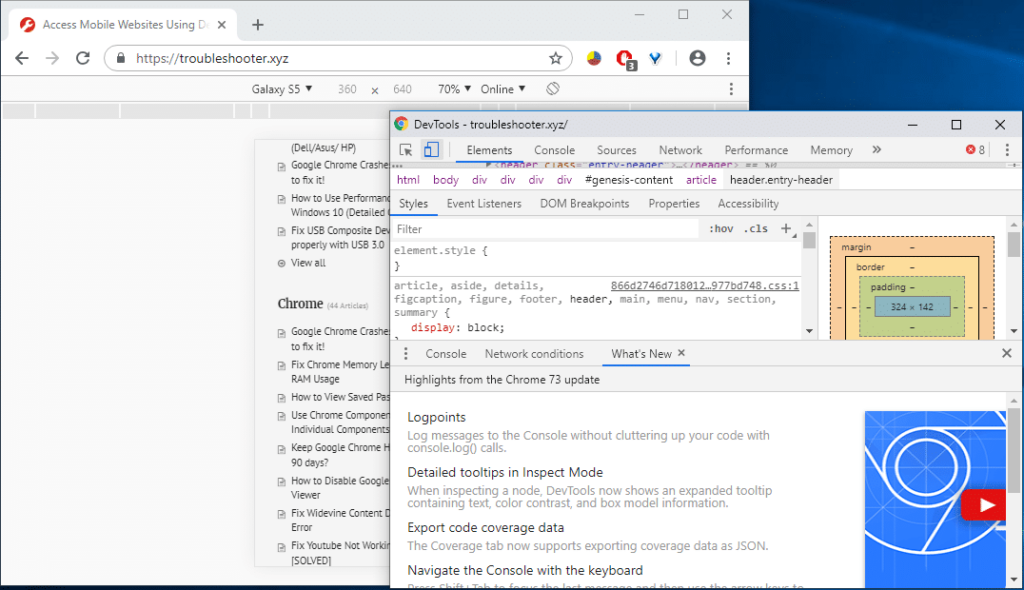The width and height of the screenshot is (1024, 590).
Task: Click the 324 × 142 content box
Action: point(912,307)
